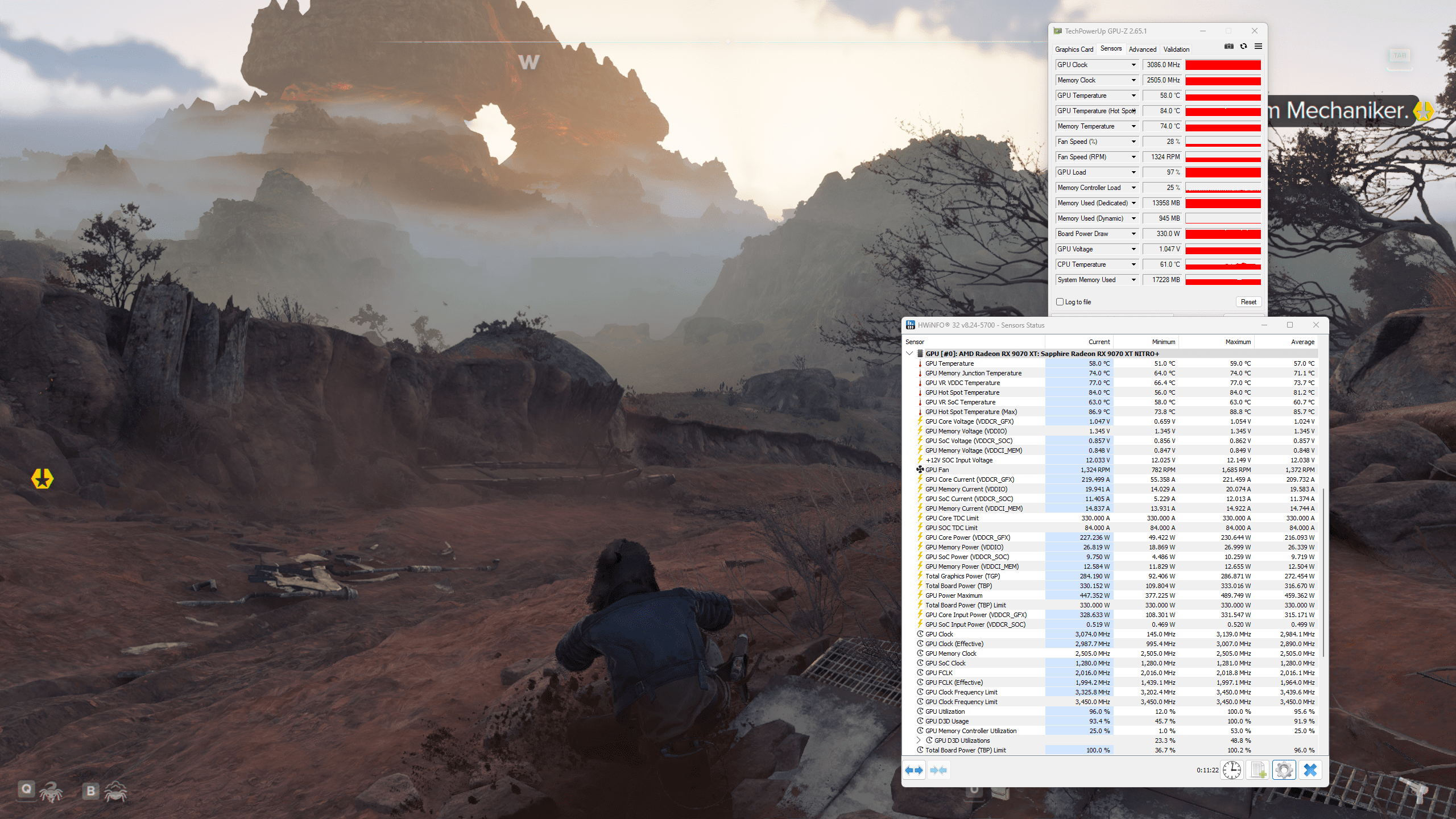Open the GPU Voltage dropdown

coord(1133,249)
